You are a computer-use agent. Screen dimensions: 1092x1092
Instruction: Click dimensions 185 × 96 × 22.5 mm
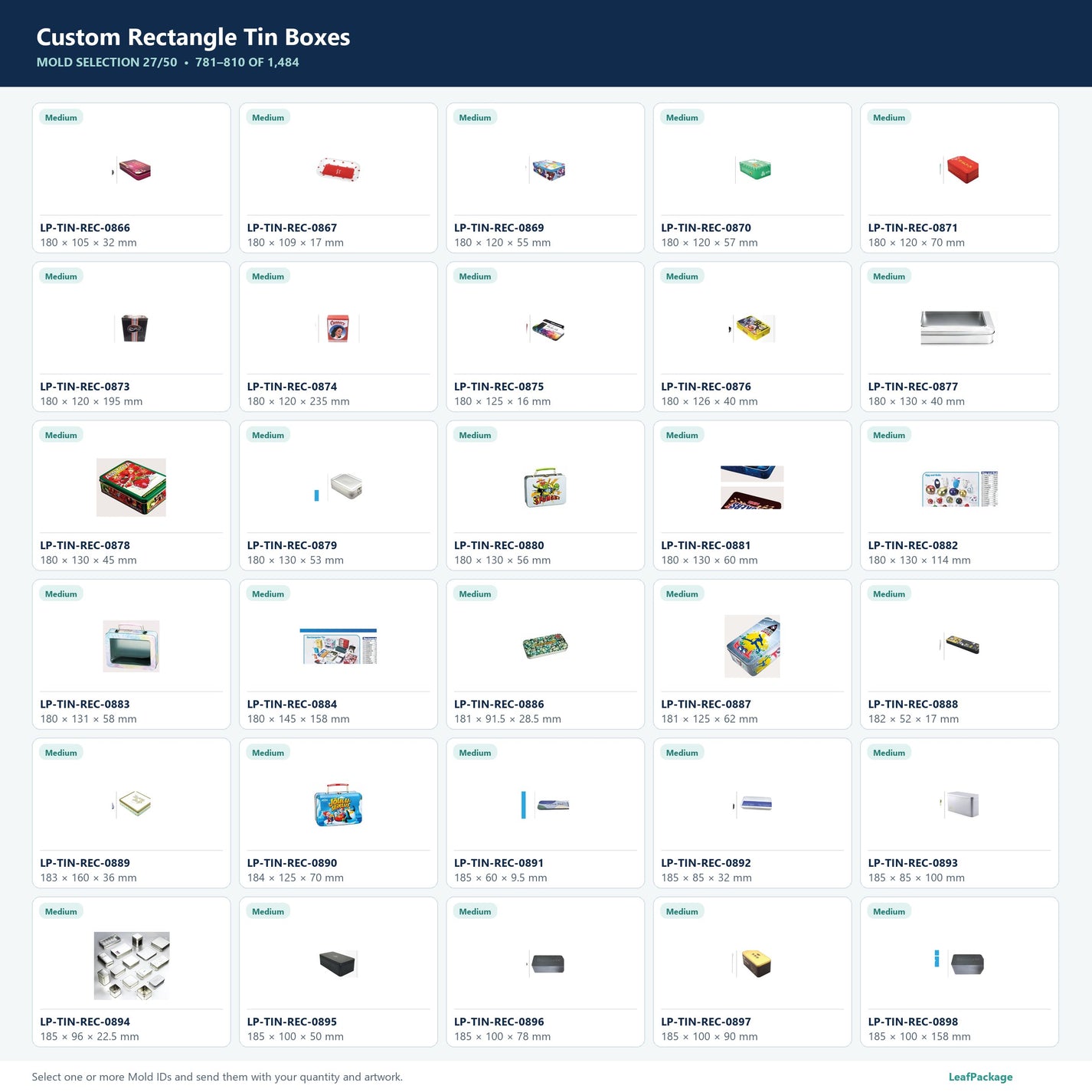point(90,1037)
